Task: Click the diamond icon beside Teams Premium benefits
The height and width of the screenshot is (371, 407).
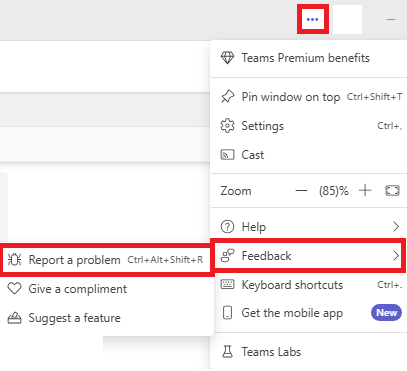Action: 227,58
